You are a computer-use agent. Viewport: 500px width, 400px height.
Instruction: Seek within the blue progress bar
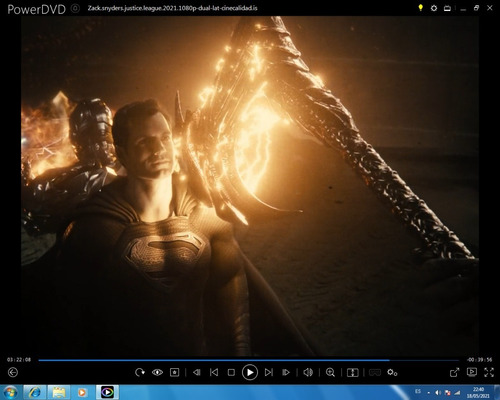(248, 360)
